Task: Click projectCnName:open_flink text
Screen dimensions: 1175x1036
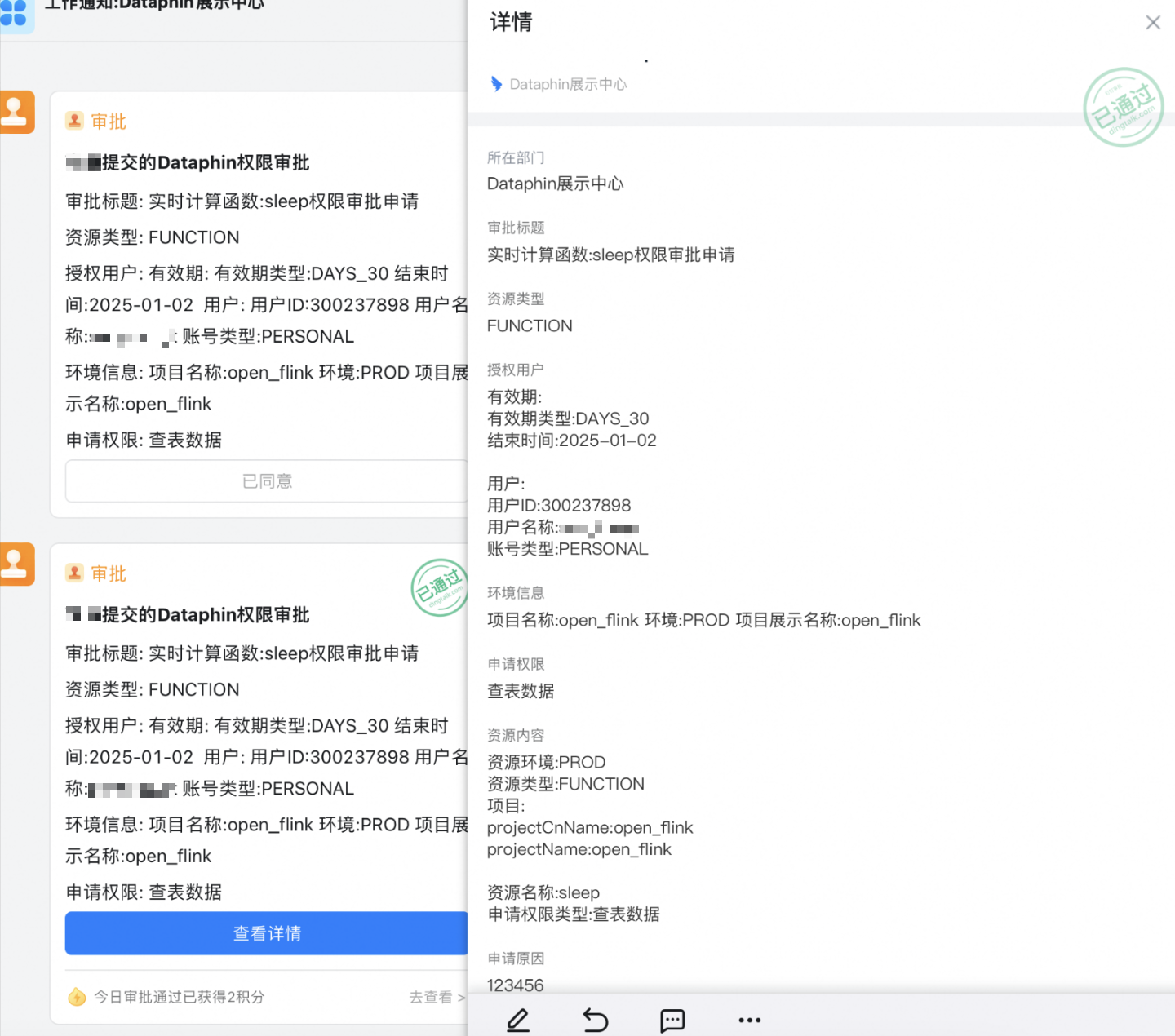Action: (x=590, y=827)
